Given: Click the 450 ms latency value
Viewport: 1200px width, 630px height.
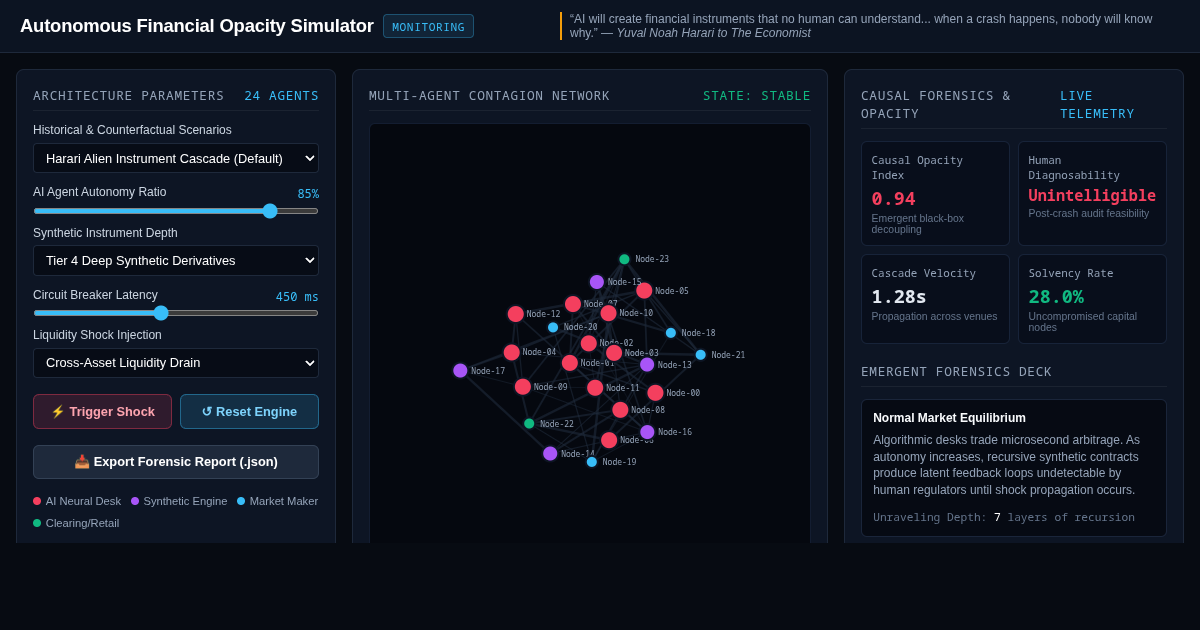Looking at the screenshot, I should click(297, 296).
